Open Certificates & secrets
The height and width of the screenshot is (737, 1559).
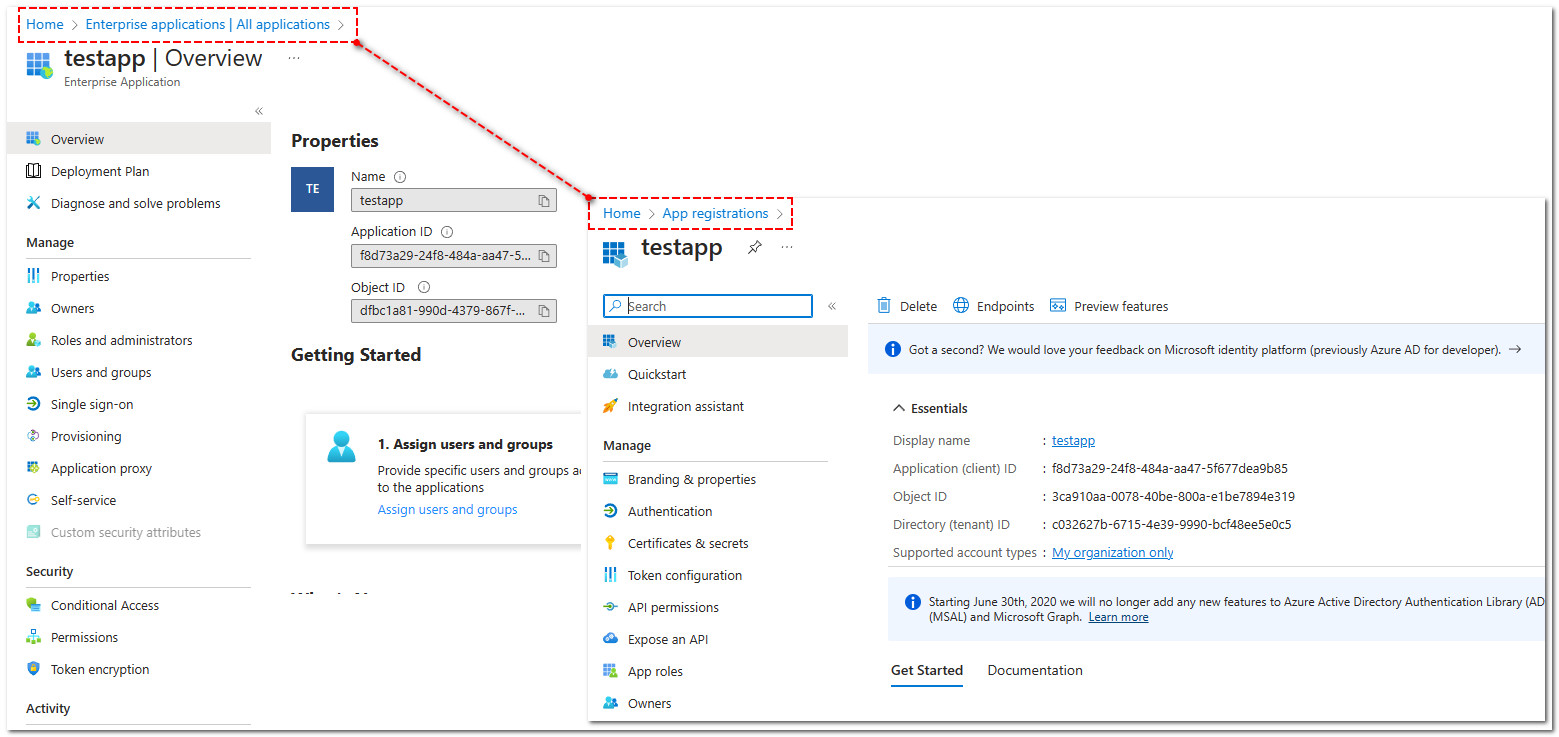[688, 543]
